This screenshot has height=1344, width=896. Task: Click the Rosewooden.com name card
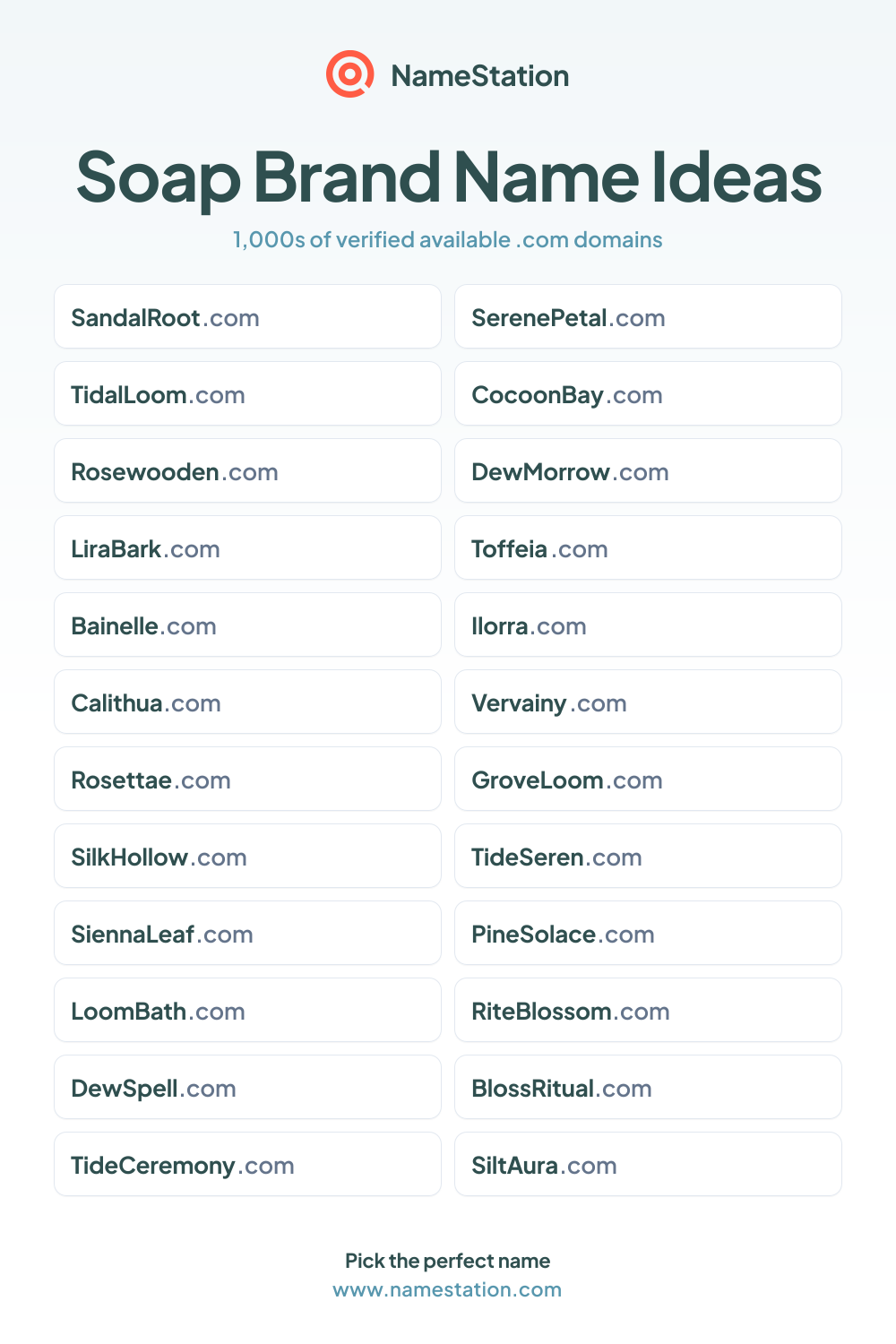pyautogui.click(x=247, y=470)
